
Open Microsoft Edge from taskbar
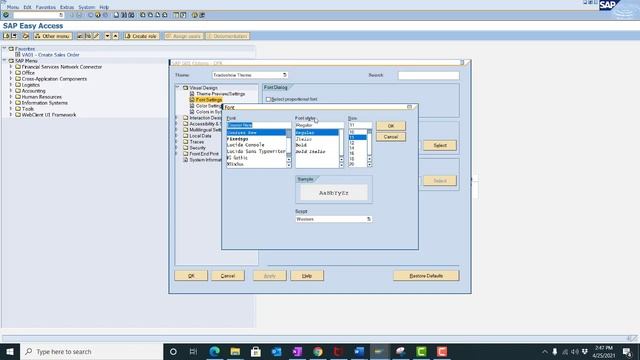click(x=214, y=351)
